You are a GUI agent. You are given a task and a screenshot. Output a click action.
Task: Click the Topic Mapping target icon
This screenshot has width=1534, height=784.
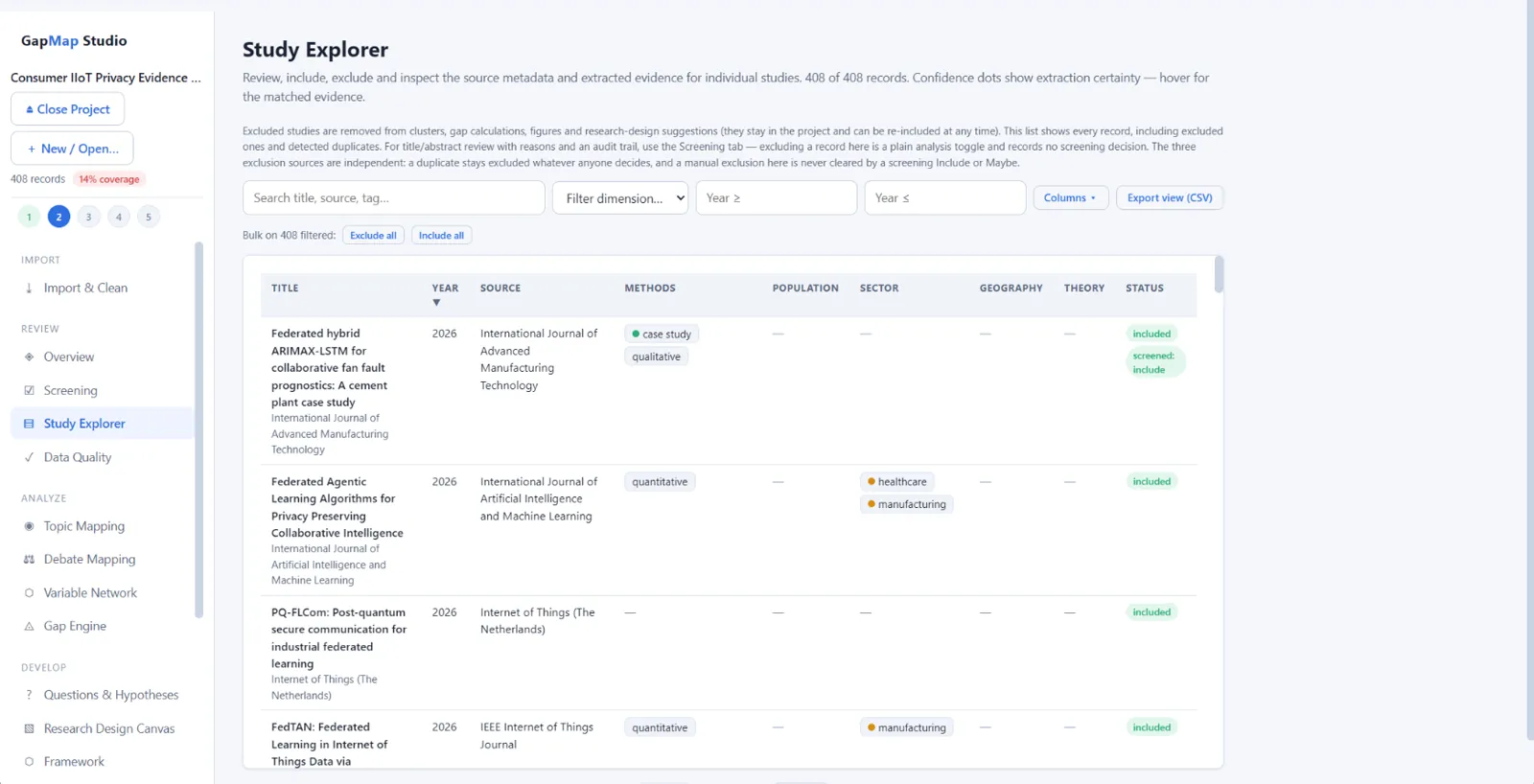29,526
